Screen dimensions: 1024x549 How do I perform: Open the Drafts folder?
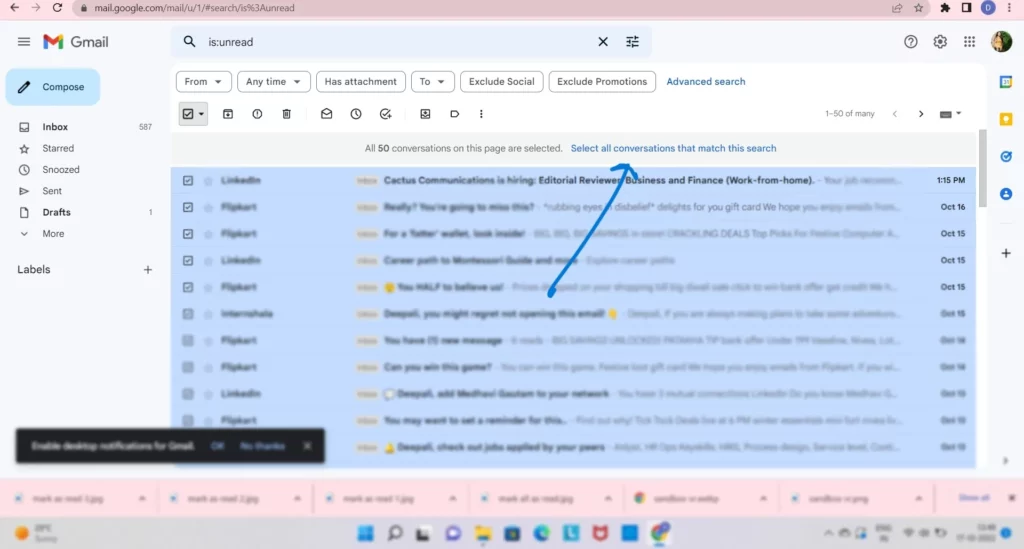tap(56, 212)
